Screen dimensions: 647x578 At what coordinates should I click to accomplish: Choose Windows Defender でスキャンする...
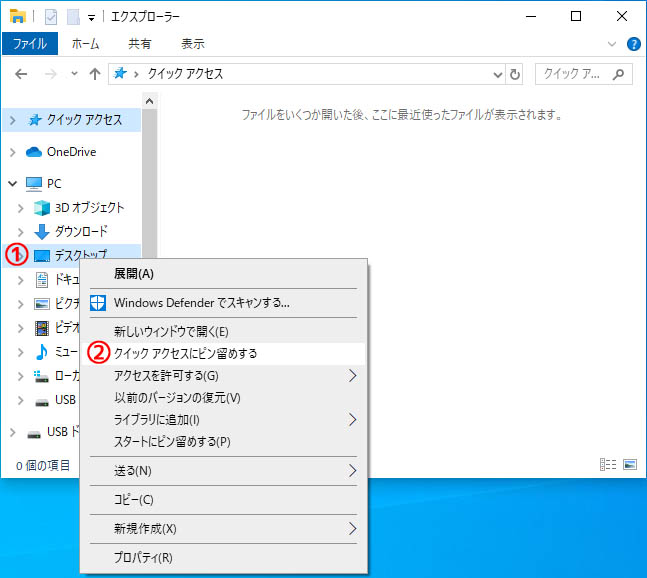pos(223,303)
